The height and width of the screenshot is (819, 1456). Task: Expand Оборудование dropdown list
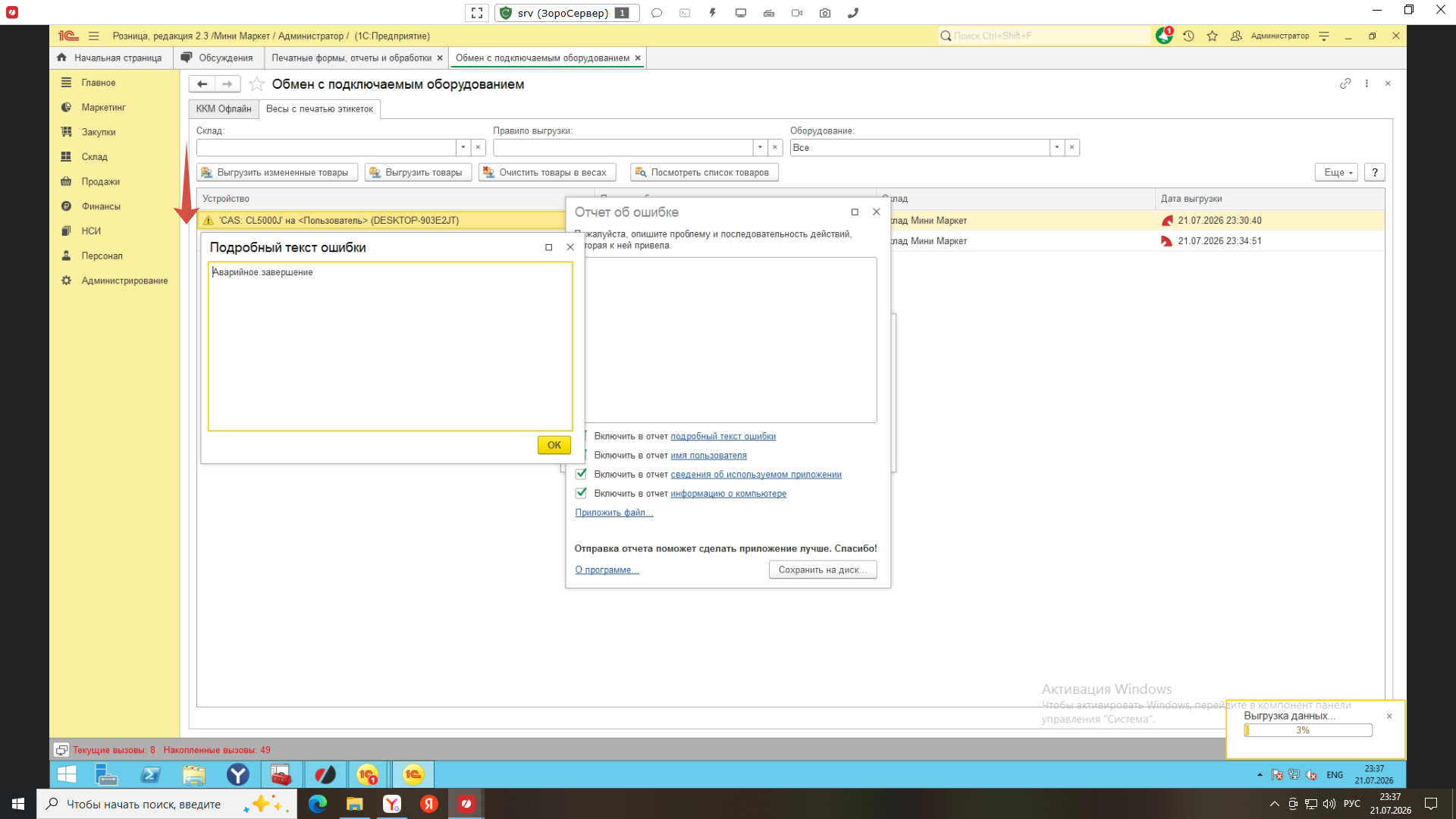1057,147
